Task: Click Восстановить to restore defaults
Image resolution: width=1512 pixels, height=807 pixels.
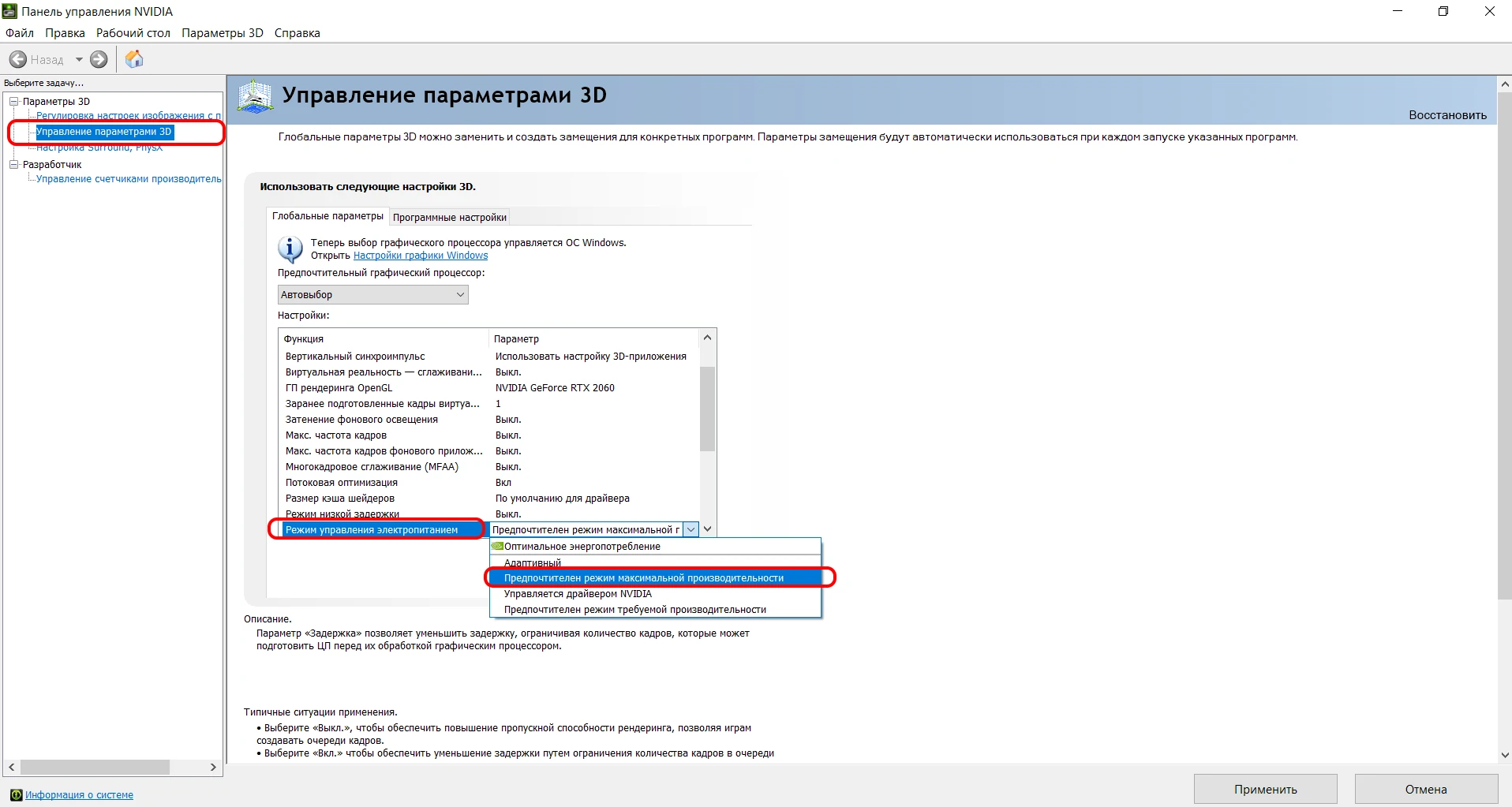Action: (1447, 115)
